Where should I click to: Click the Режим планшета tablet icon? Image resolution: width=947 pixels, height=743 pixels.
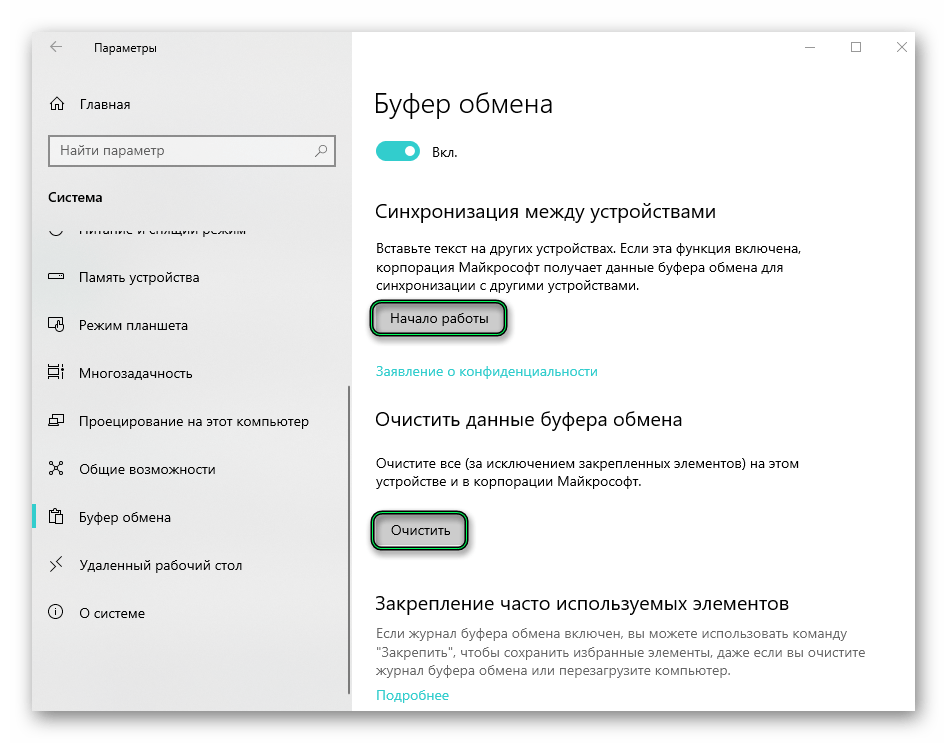57,325
